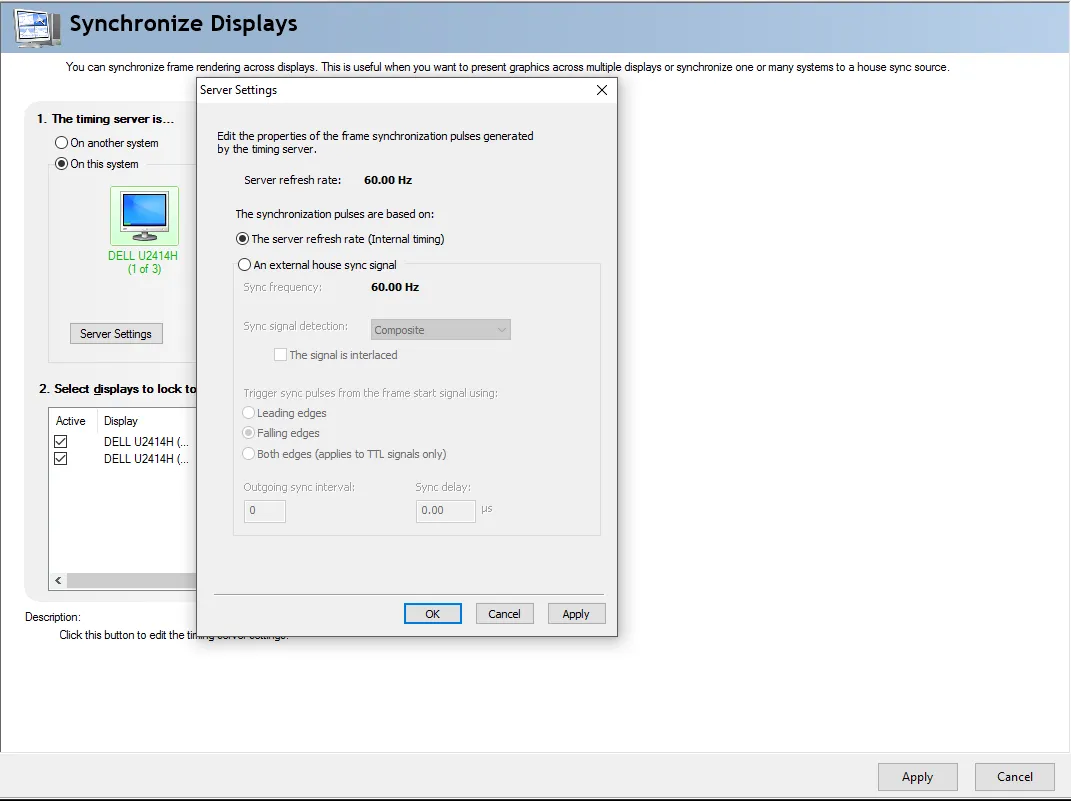Choose server refresh rate internal timing
Image resolution: width=1071 pixels, height=801 pixels.
(242, 239)
